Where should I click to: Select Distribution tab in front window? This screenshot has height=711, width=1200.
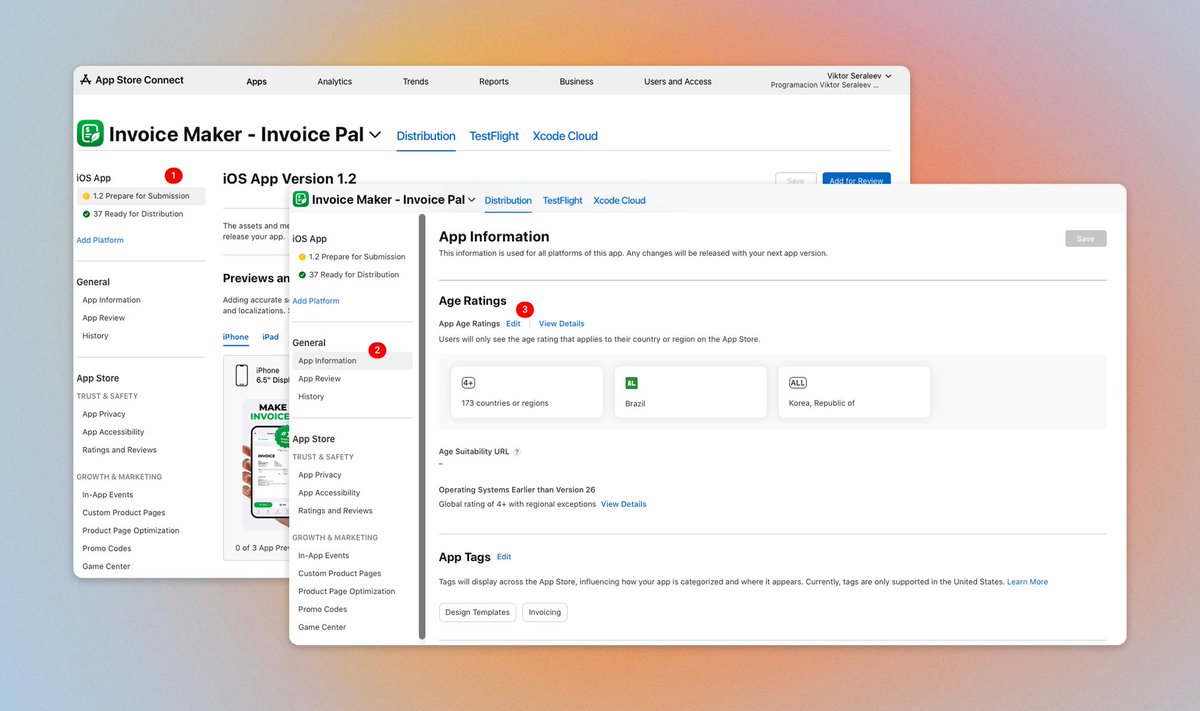point(508,200)
